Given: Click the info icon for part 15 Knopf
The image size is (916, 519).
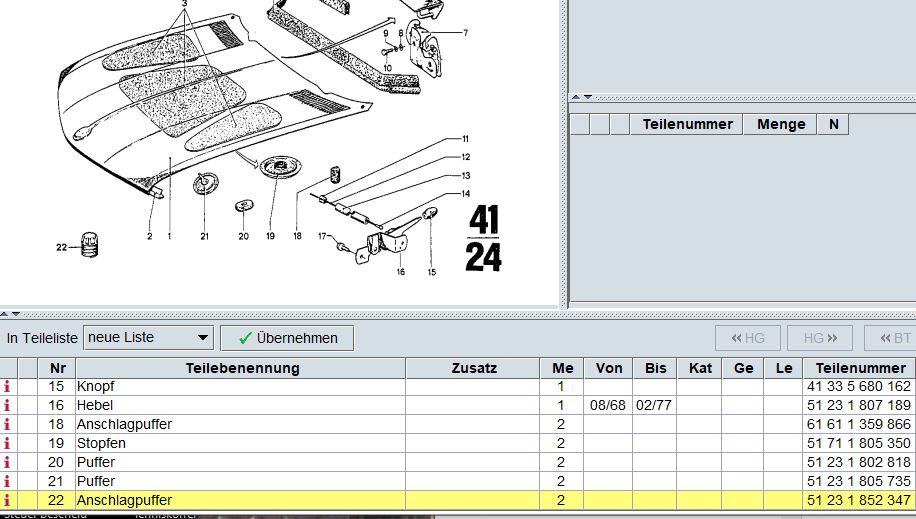Looking at the screenshot, I should [9, 386].
